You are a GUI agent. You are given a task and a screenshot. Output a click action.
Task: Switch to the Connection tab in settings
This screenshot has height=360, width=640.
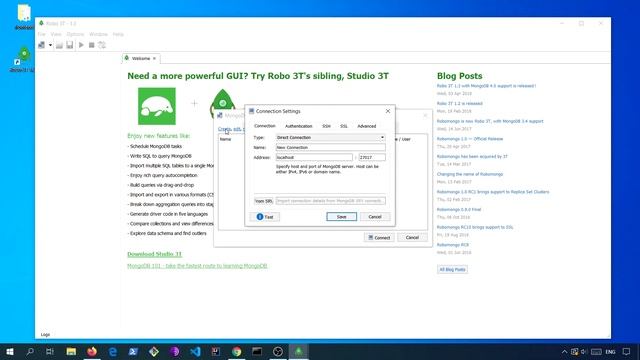[x=264, y=126]
